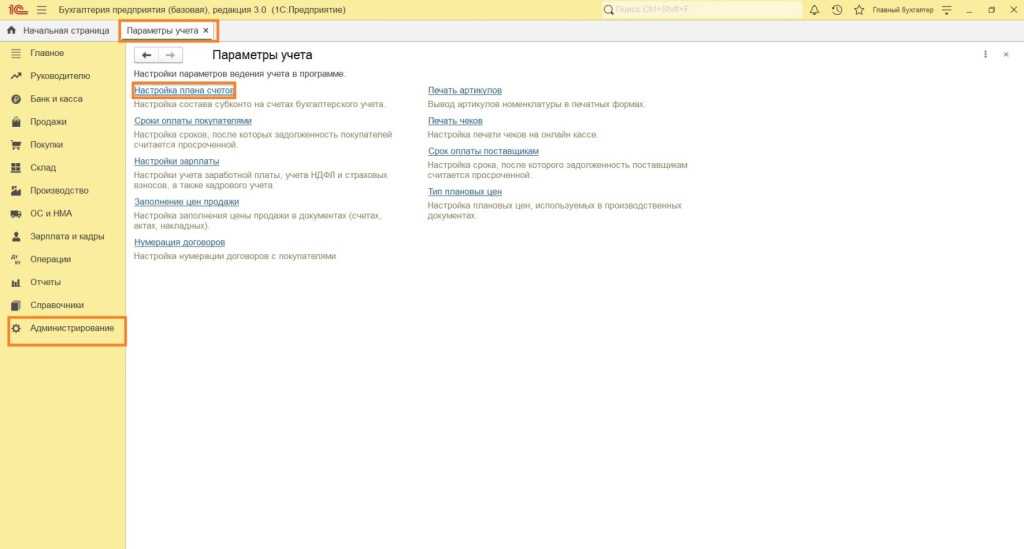Image resolution: width=1024 pixels, height=549 pixels.
Task: Close the Параметры учета tab
Action: (x=206, y=30)
